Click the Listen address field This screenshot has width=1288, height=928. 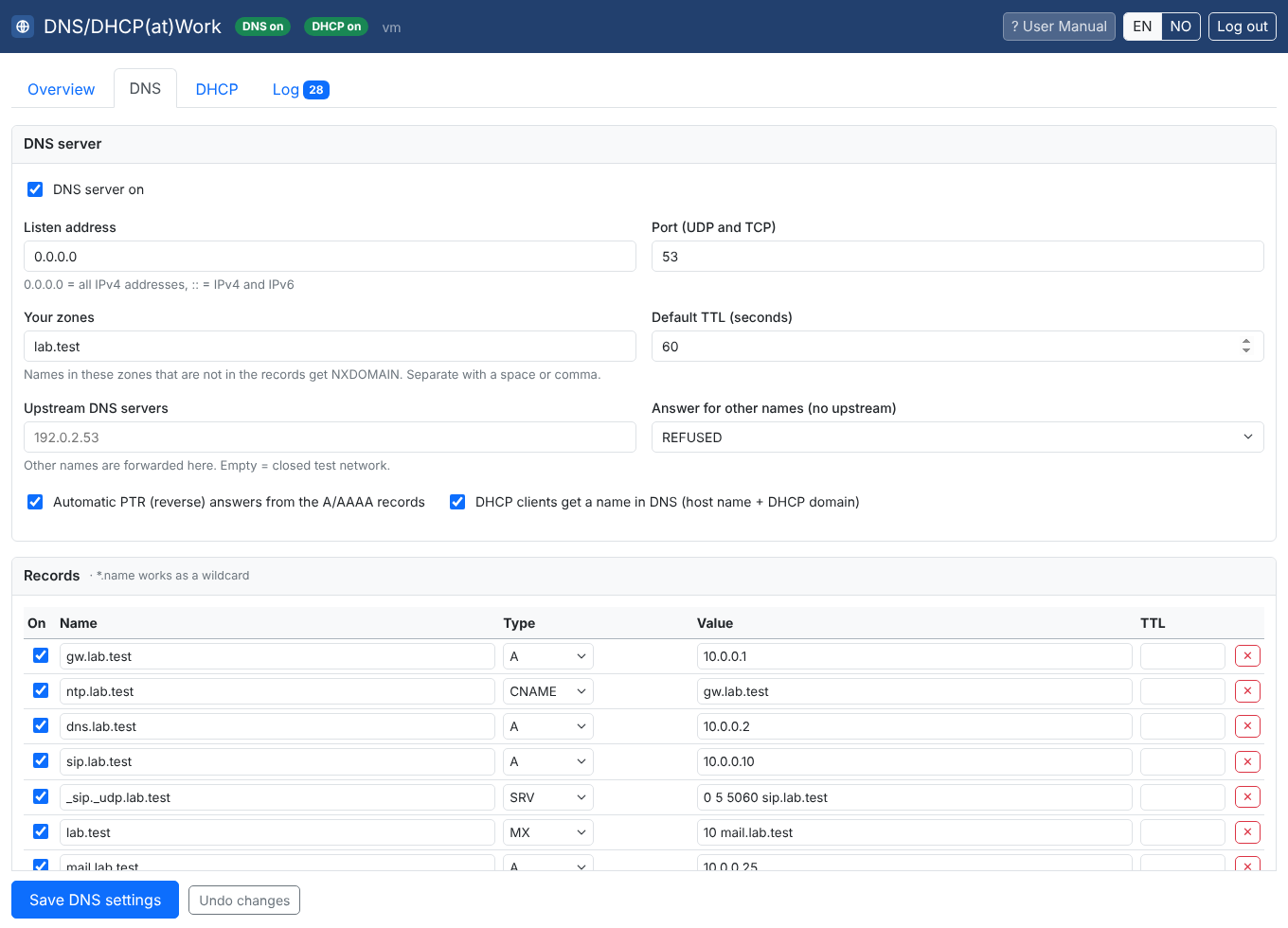[x=330, y=257]
